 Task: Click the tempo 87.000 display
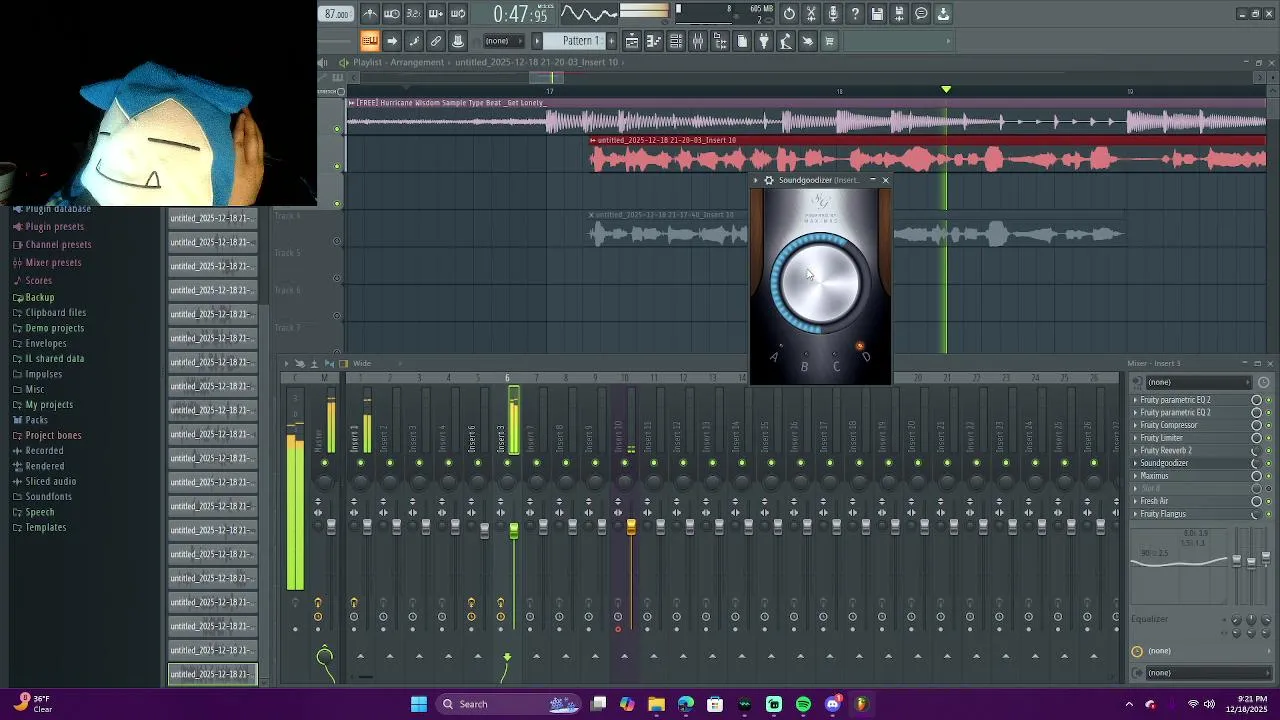point(336,14)
